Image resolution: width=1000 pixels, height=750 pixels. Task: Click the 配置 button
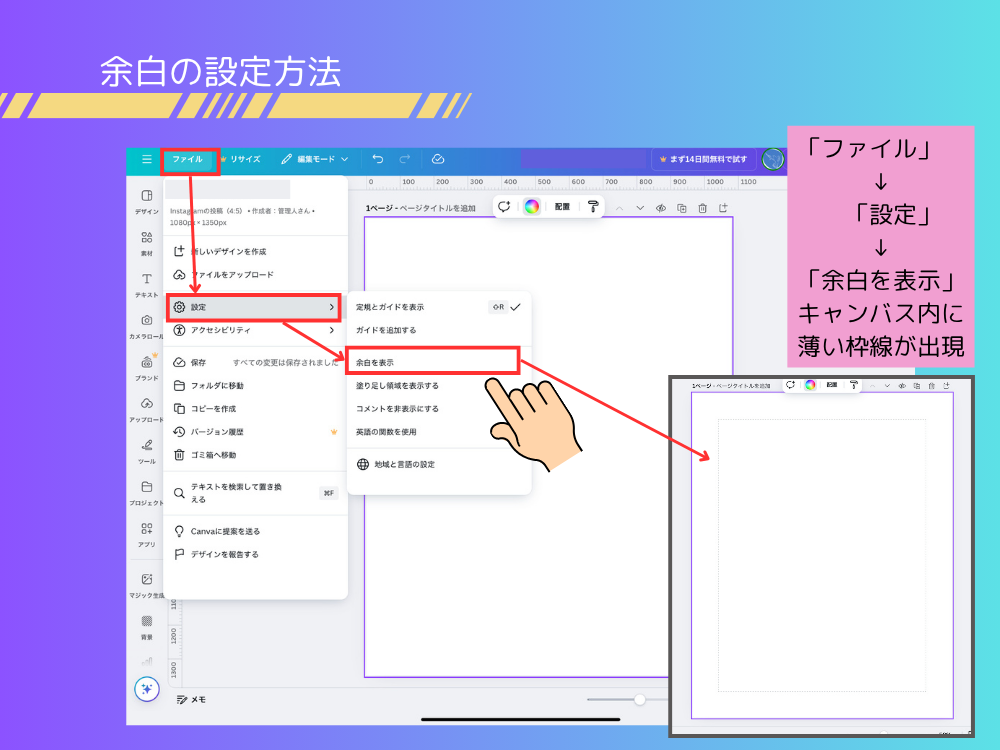pyautogui.click(x=562, y=206)
